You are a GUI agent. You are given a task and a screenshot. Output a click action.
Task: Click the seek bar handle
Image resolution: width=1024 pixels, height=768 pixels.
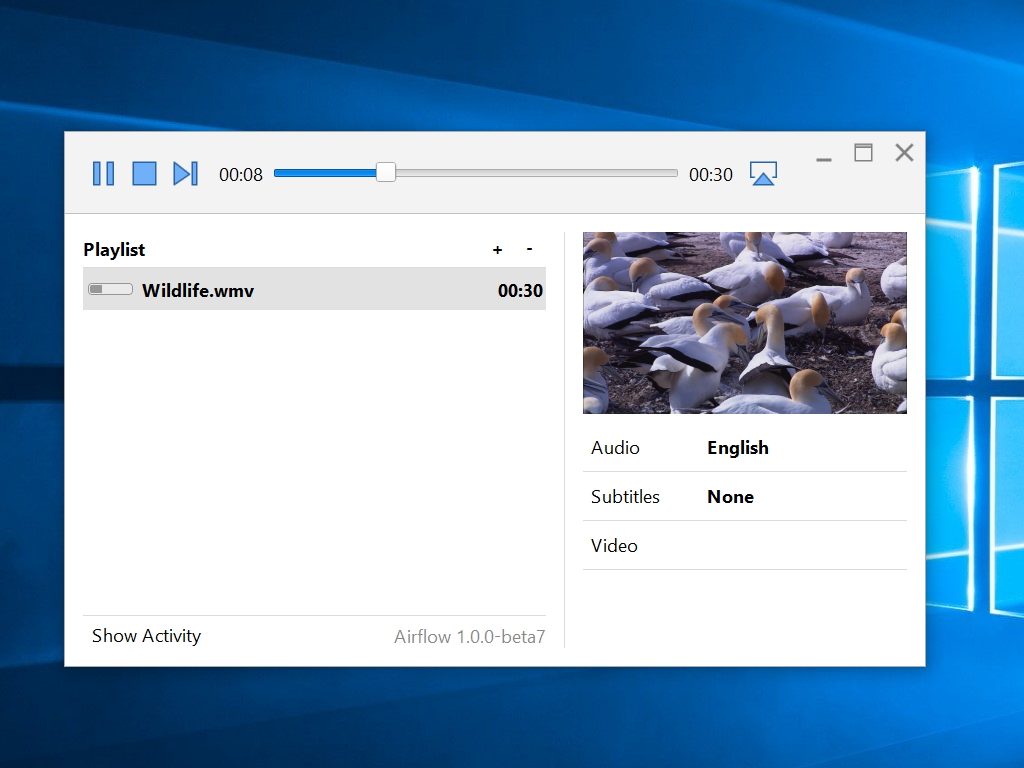click(385, 172)
